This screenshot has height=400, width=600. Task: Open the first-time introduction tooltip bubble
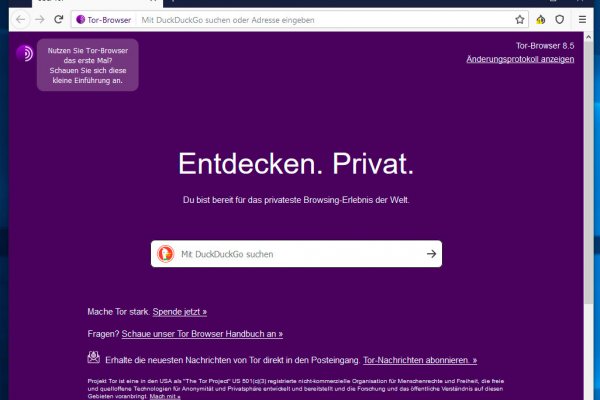[88, 65]
